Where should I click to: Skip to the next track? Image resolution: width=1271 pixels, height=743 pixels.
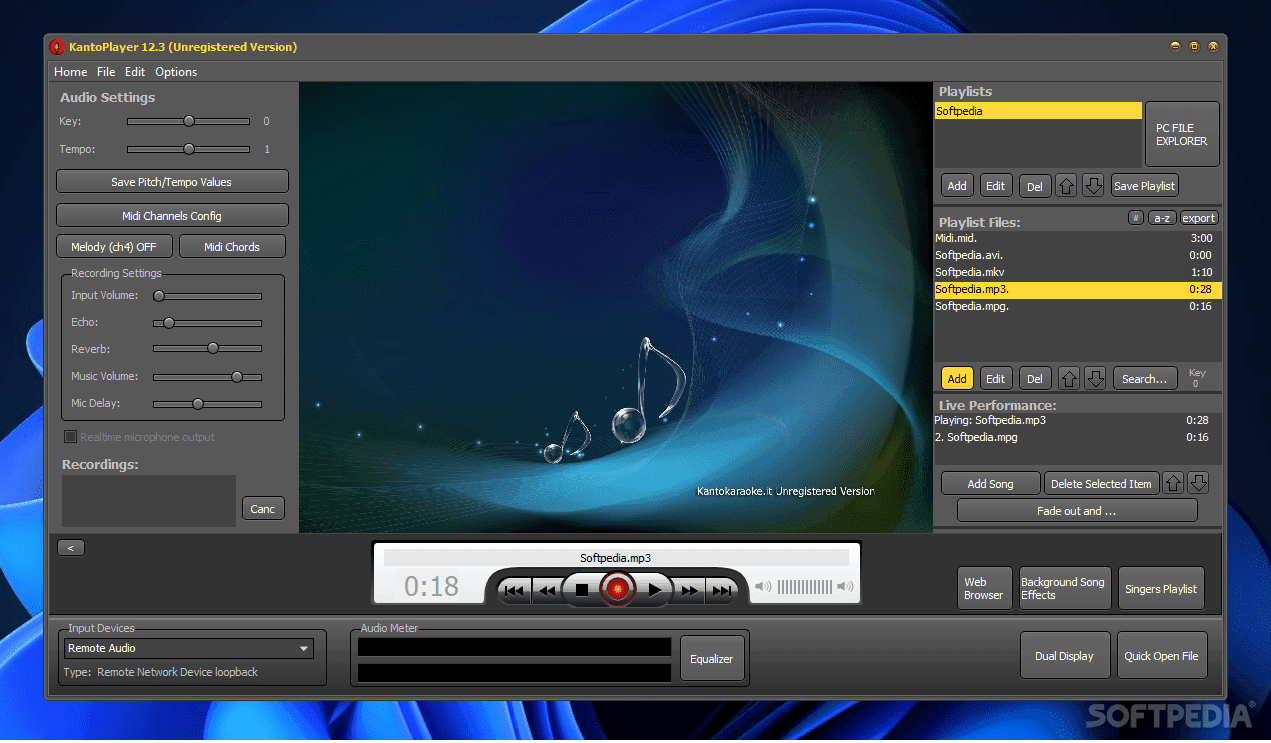pos(721,591)
